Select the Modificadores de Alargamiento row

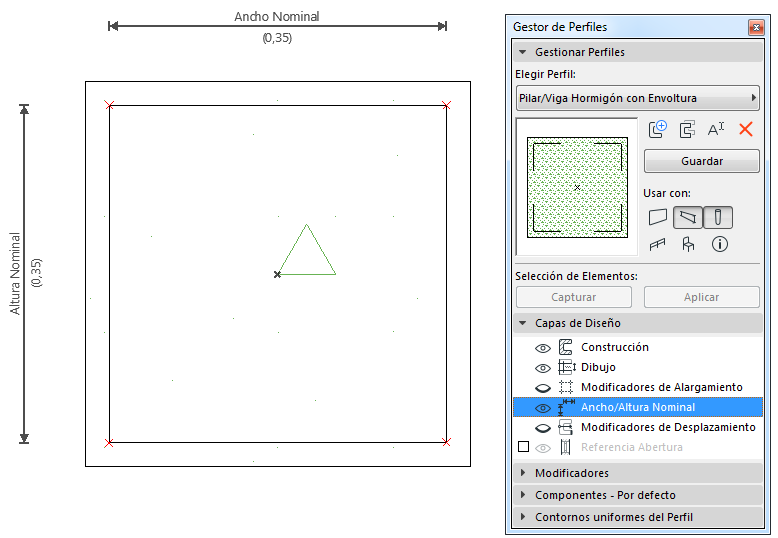point(638,387)
